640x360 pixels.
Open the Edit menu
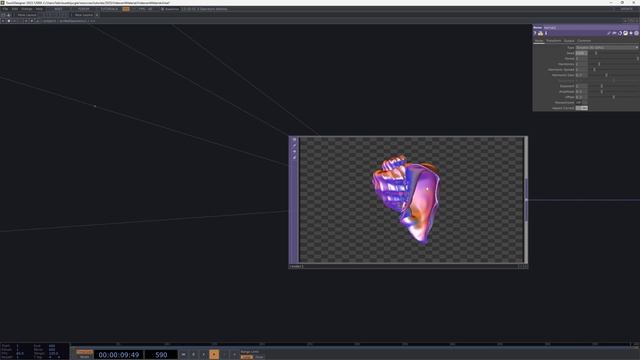click(15, 9)
